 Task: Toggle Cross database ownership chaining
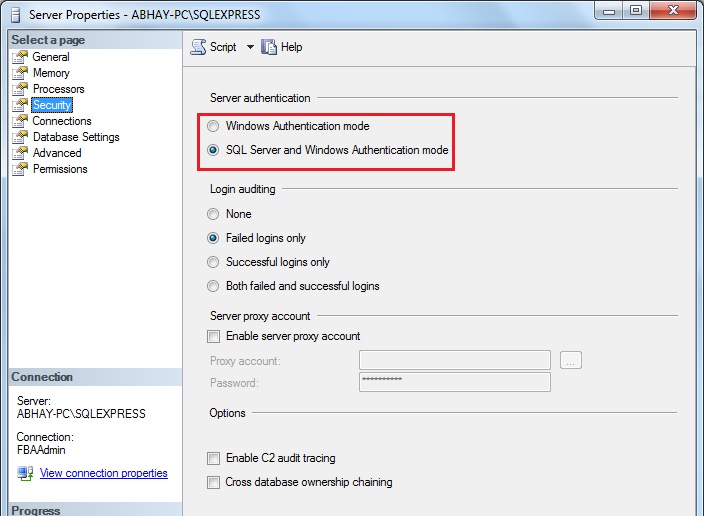click(x=213, y=482)
